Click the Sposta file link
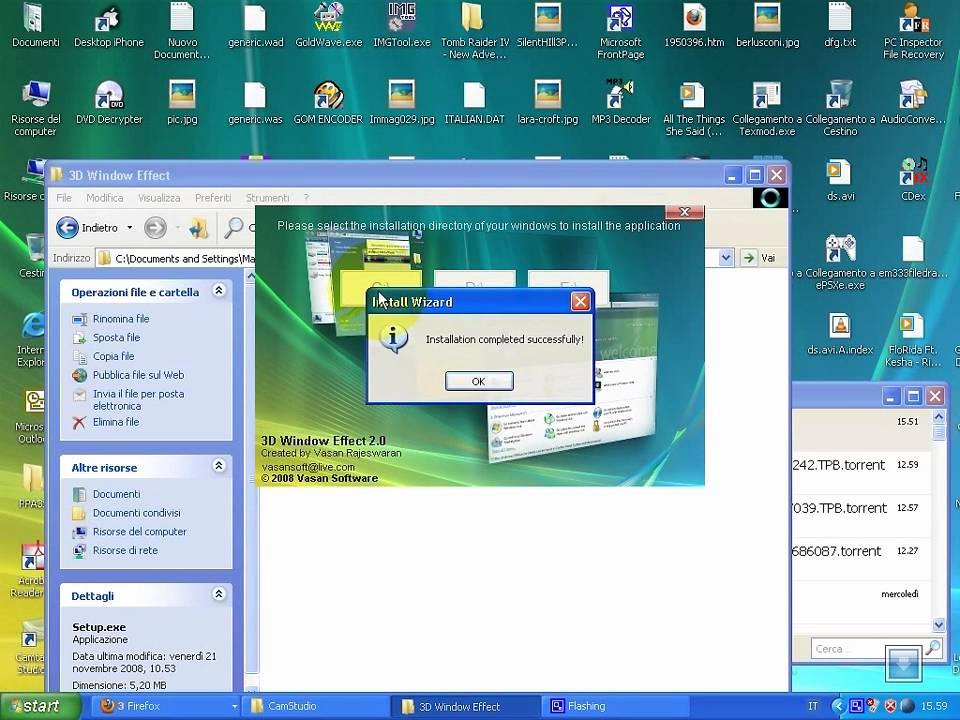 point(116,337)
